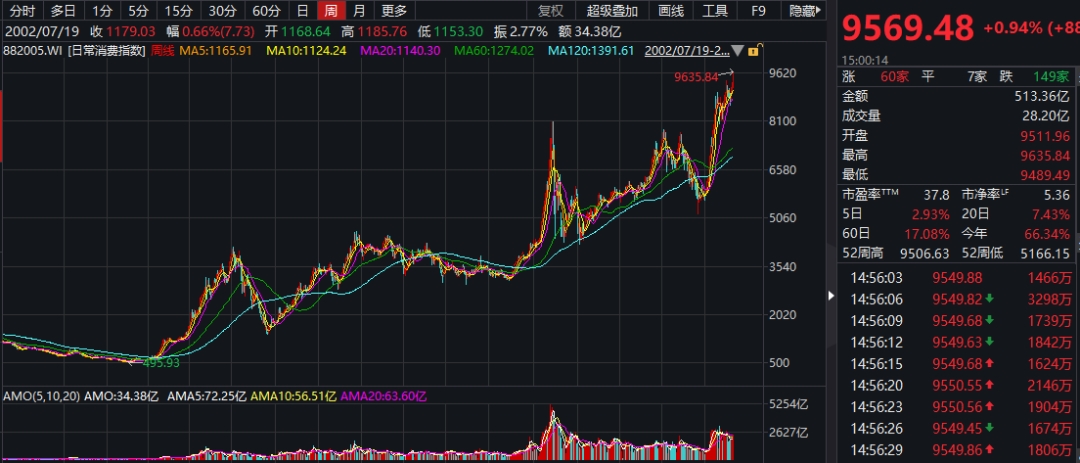The image size is (1080, 463).
Task: Click the panel expand arrow beside trade list
Action: click(831, 296)
